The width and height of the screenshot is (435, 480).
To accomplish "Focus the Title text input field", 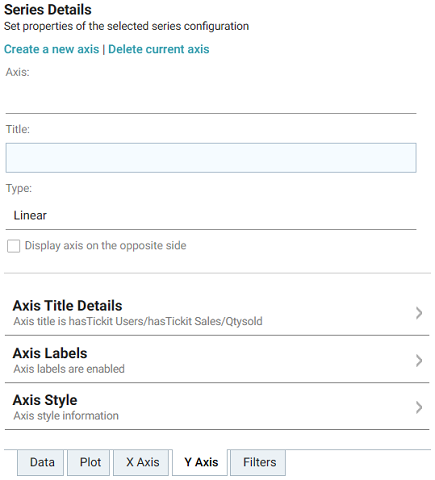I will pyautogui.click(x=211, y=158).
